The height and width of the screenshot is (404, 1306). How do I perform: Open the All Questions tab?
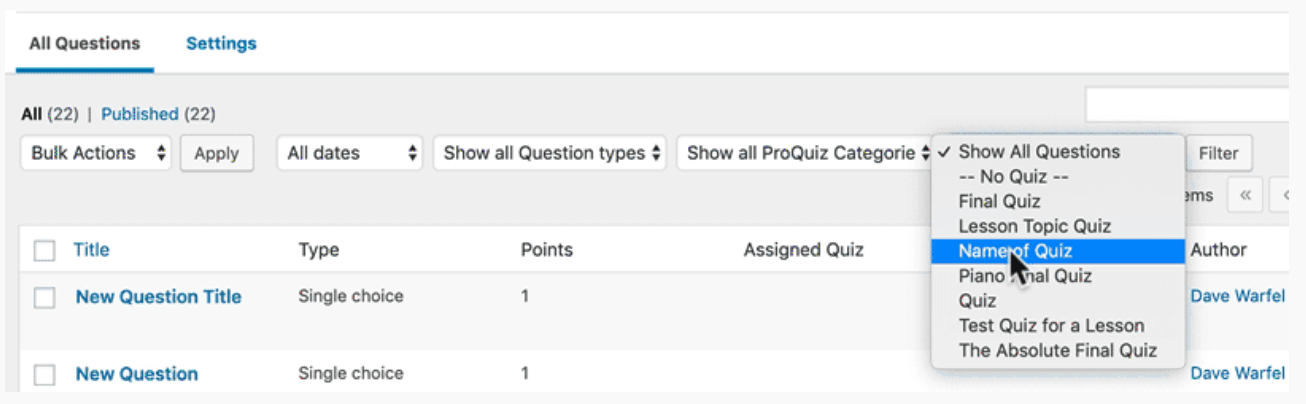tap(84, 43)
